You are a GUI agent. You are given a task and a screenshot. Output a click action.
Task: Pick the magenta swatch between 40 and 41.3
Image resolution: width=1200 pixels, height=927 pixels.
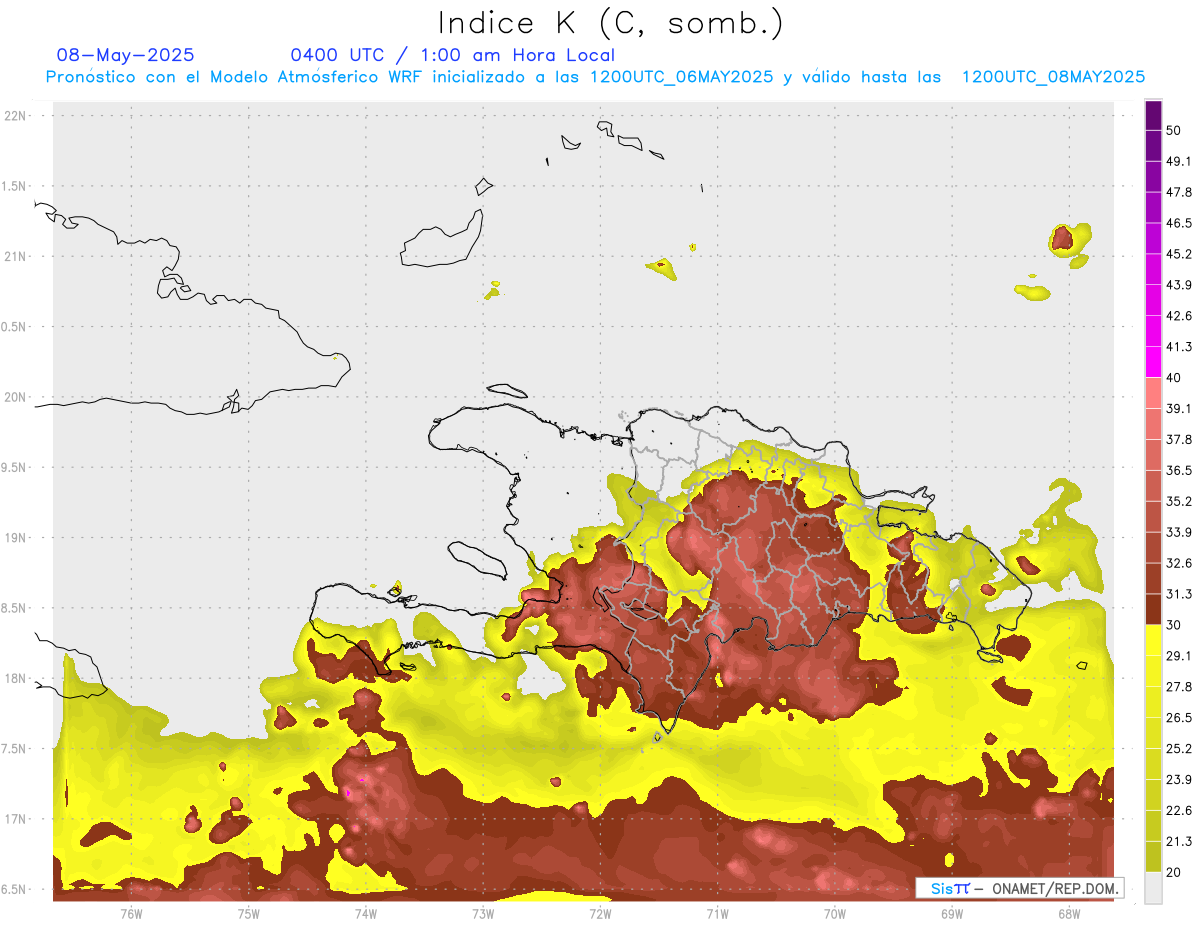[x=1153, y=362]
